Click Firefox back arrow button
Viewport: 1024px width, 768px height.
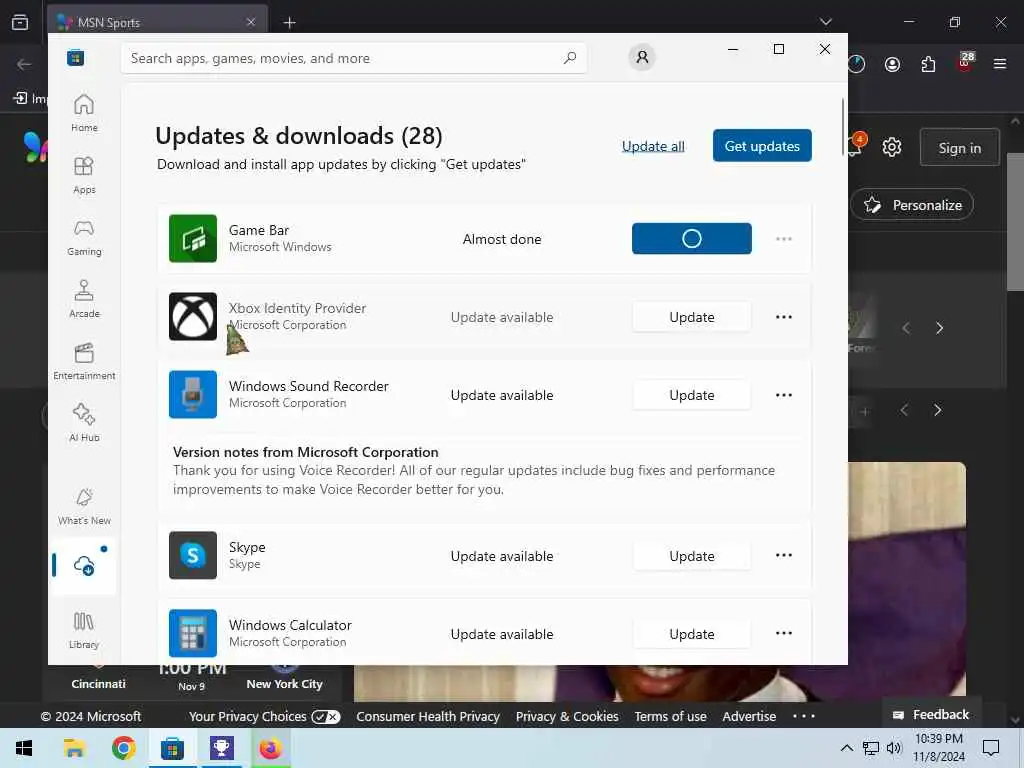pos(24,64)
